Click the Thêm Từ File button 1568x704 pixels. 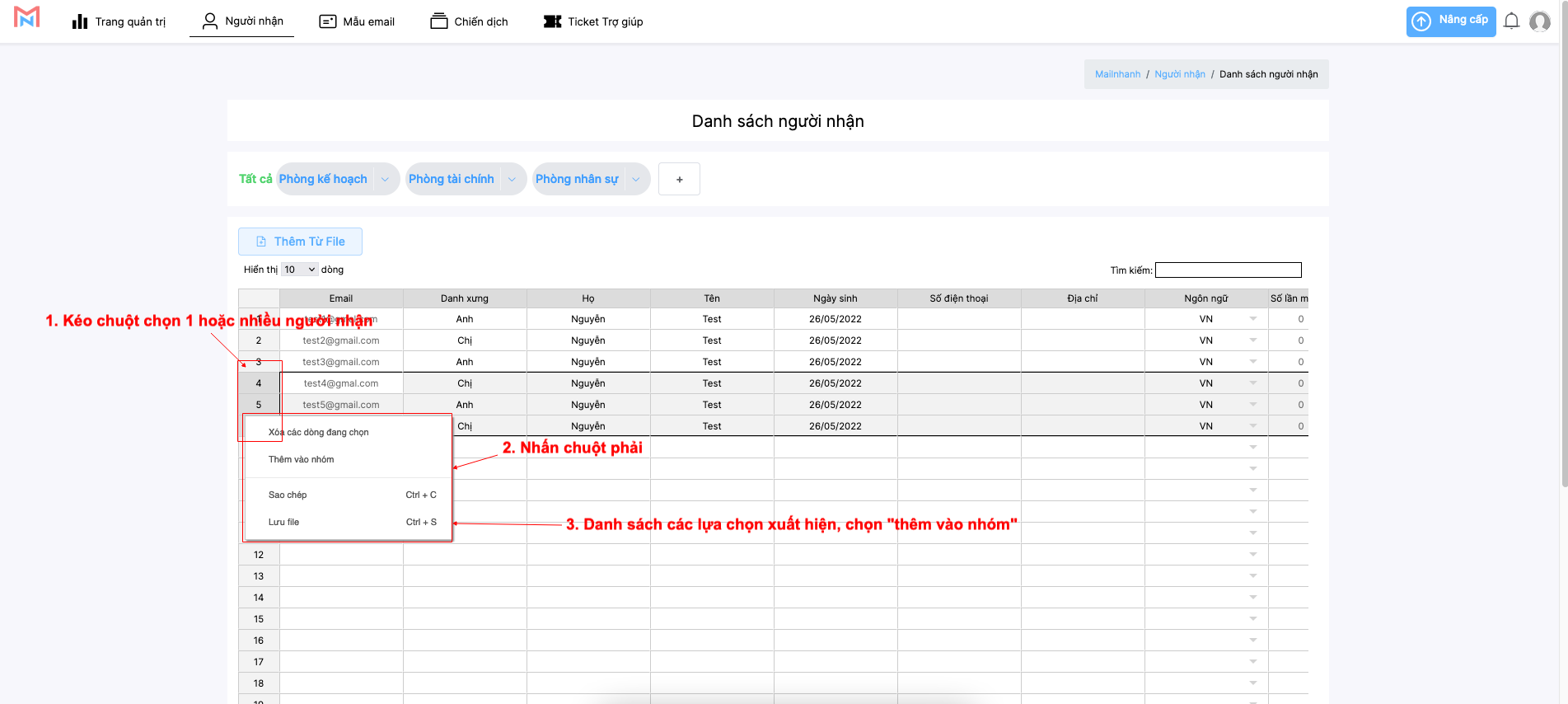300,242
